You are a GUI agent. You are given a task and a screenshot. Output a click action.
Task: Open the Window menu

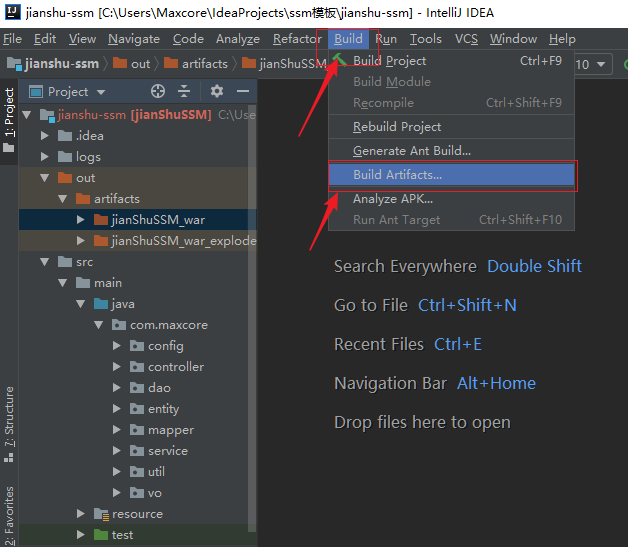click(513, 39)
